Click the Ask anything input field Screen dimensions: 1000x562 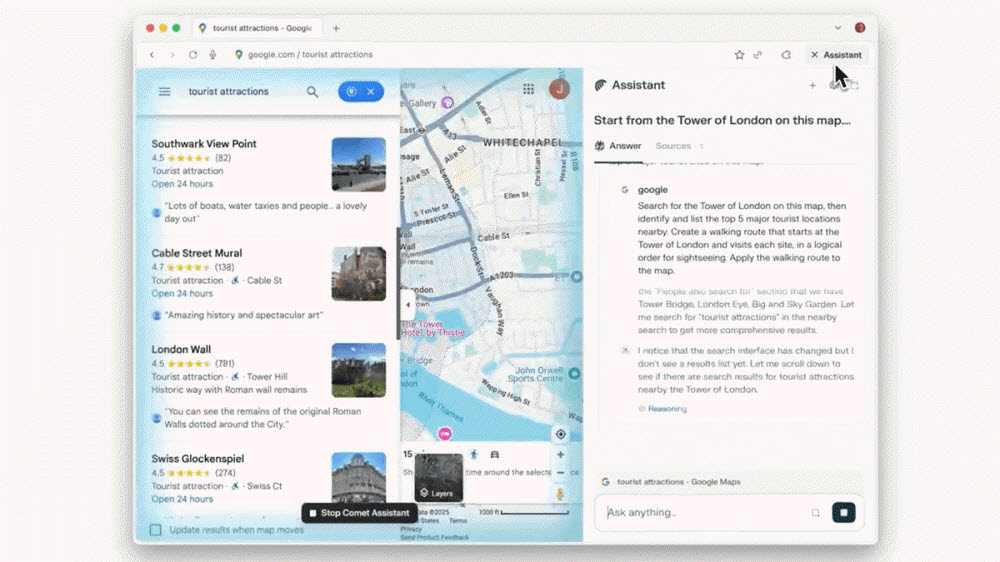click(700, 513)
